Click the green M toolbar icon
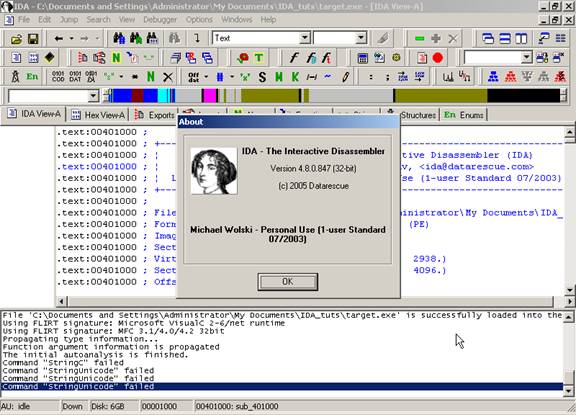Viewport: 576px width, 415px height. pyautogui.click(x=279, y=77)
